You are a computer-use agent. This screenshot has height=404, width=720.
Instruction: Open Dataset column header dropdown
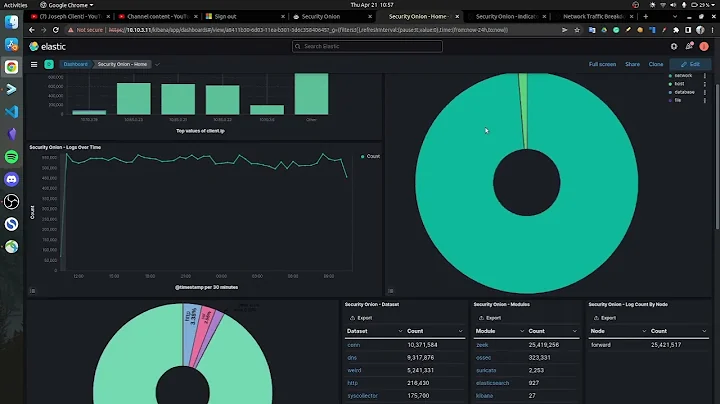[x=400, y=331]
